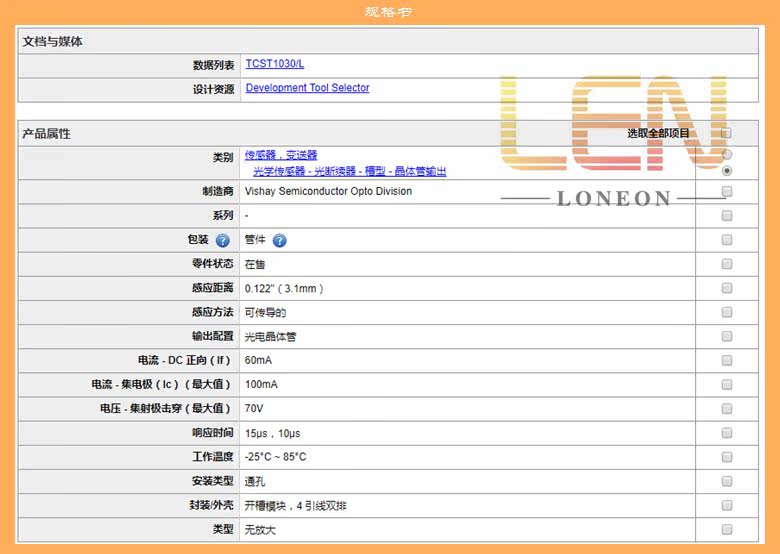
Task: Open the 传感器，变送器 category link
Action: point(281,155)
